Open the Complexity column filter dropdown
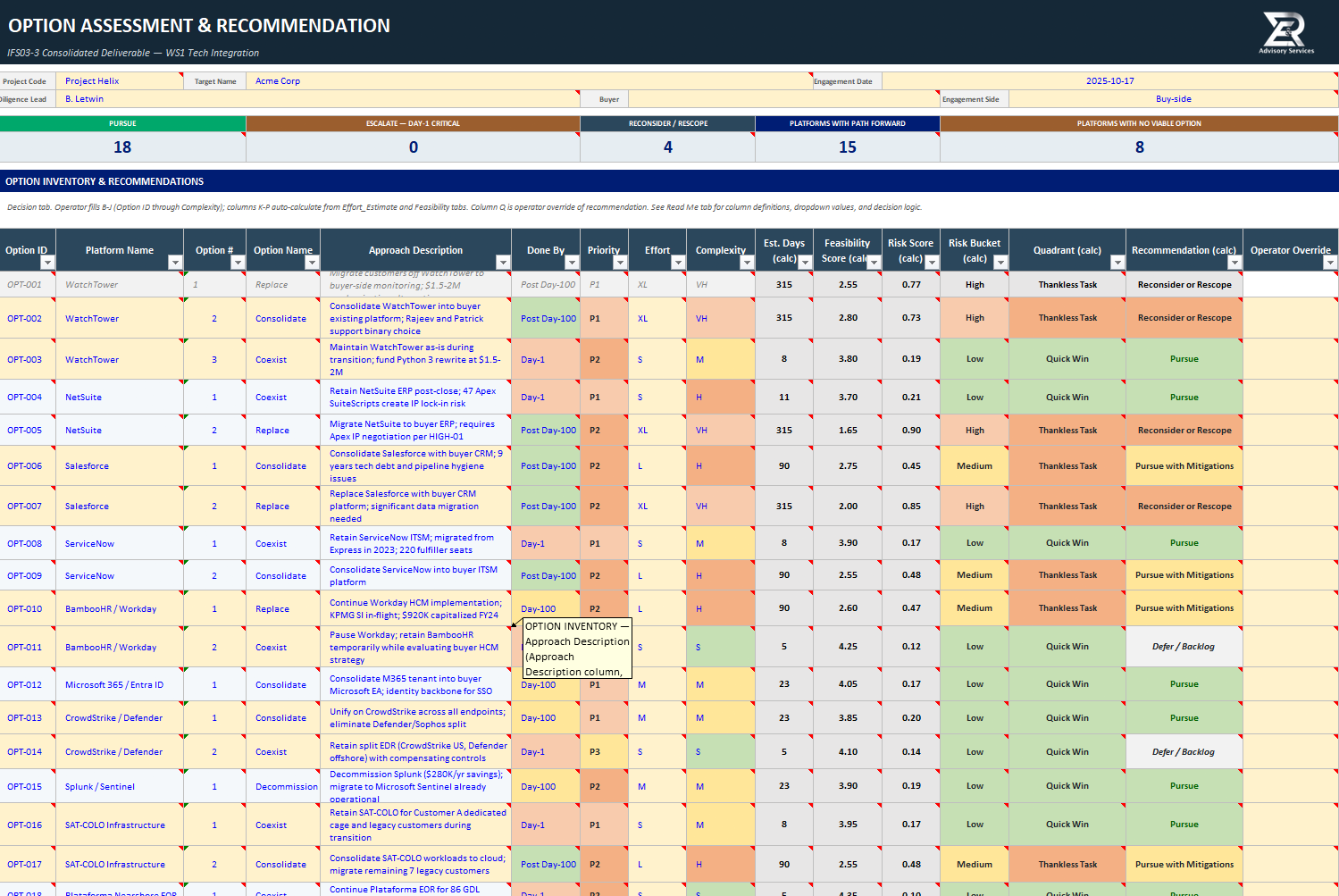This screenshot has width=1339, height=896. click(747, 263)
